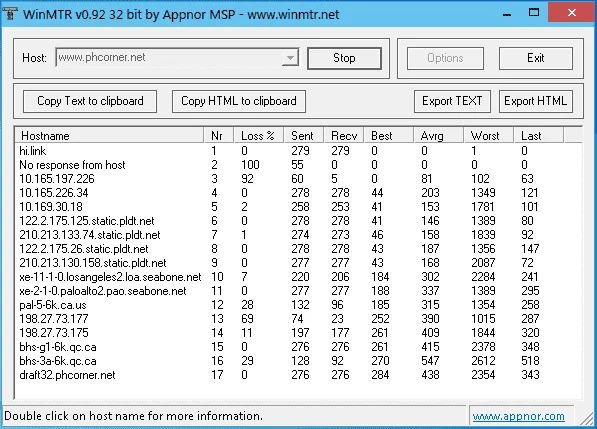Select host 198.27.73.177
The height and width of the screenshot is (429, 597).
(298, 319)
